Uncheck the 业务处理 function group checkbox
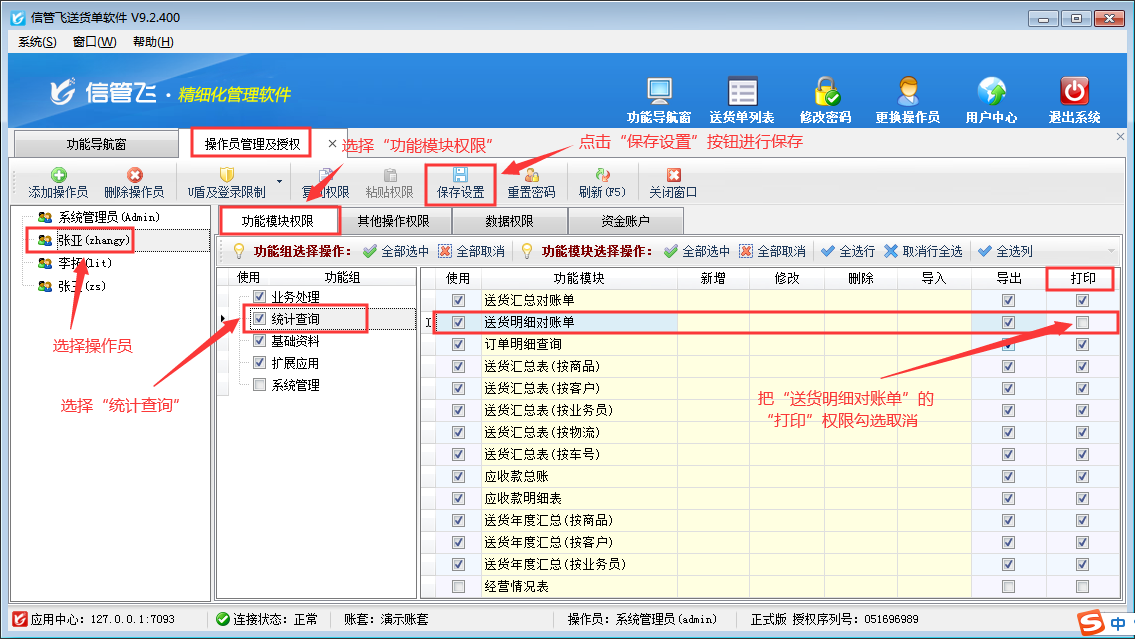The width and height of the screenshot is (1135, 639). 260,297
